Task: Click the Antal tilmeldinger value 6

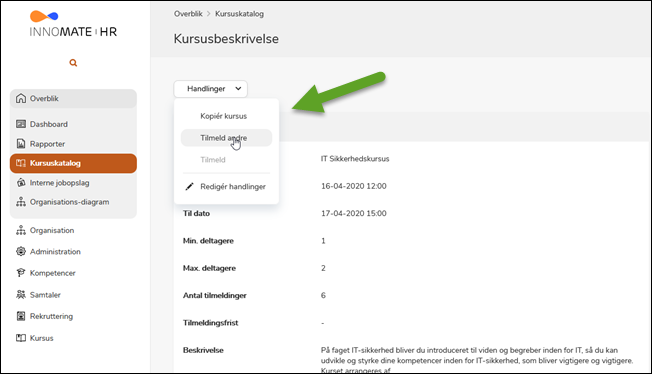Action: click(x=323, y=295)
